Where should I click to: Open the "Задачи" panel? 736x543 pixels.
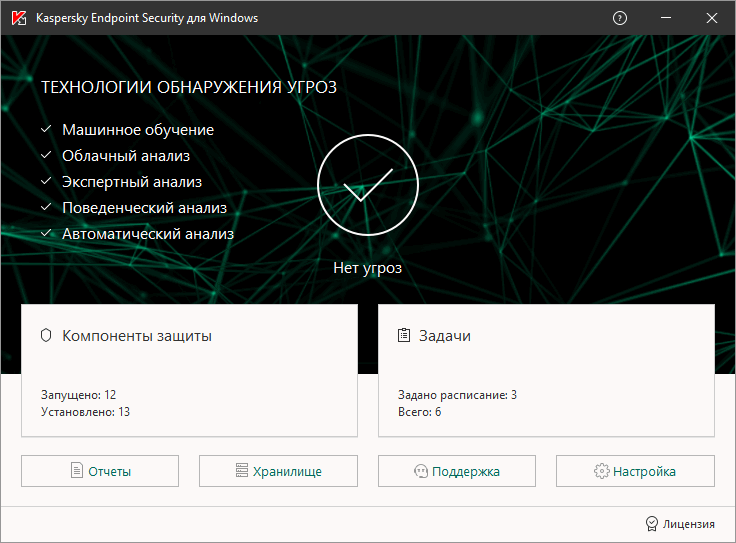pyautogui.click(x=546, y=370)
